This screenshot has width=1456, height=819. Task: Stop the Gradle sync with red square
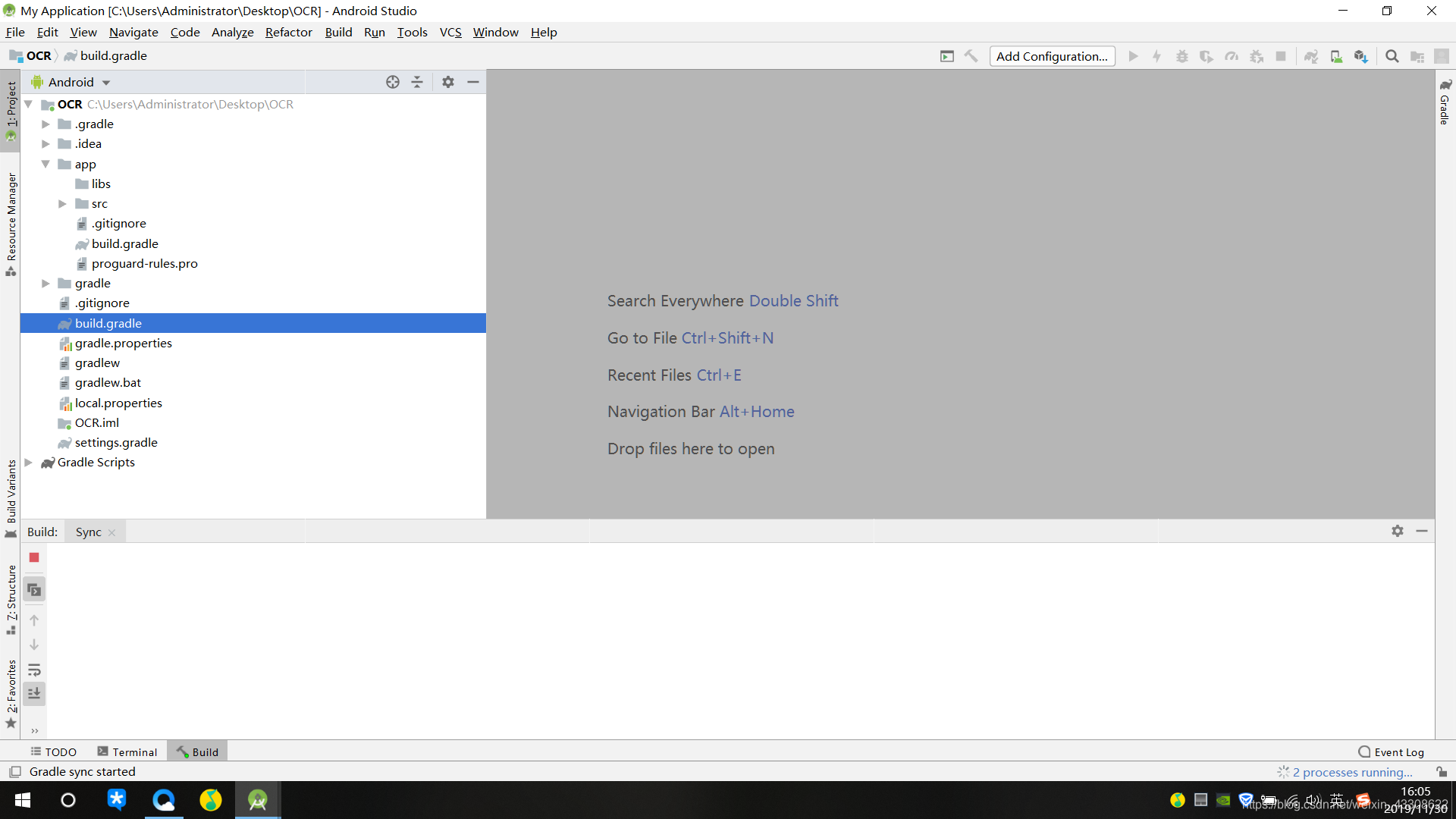point(34,557)
